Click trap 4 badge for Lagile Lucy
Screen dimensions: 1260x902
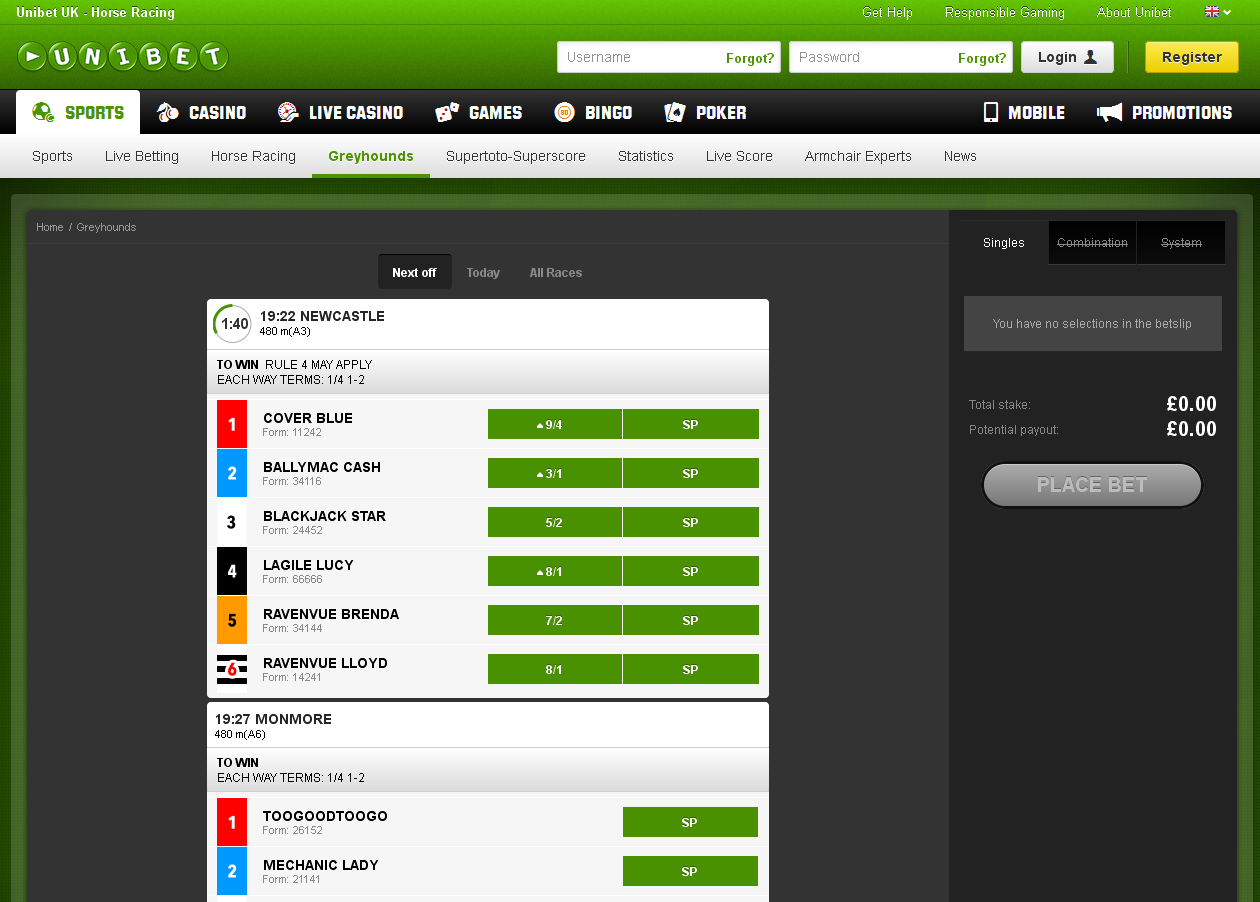tap(232, 571)
